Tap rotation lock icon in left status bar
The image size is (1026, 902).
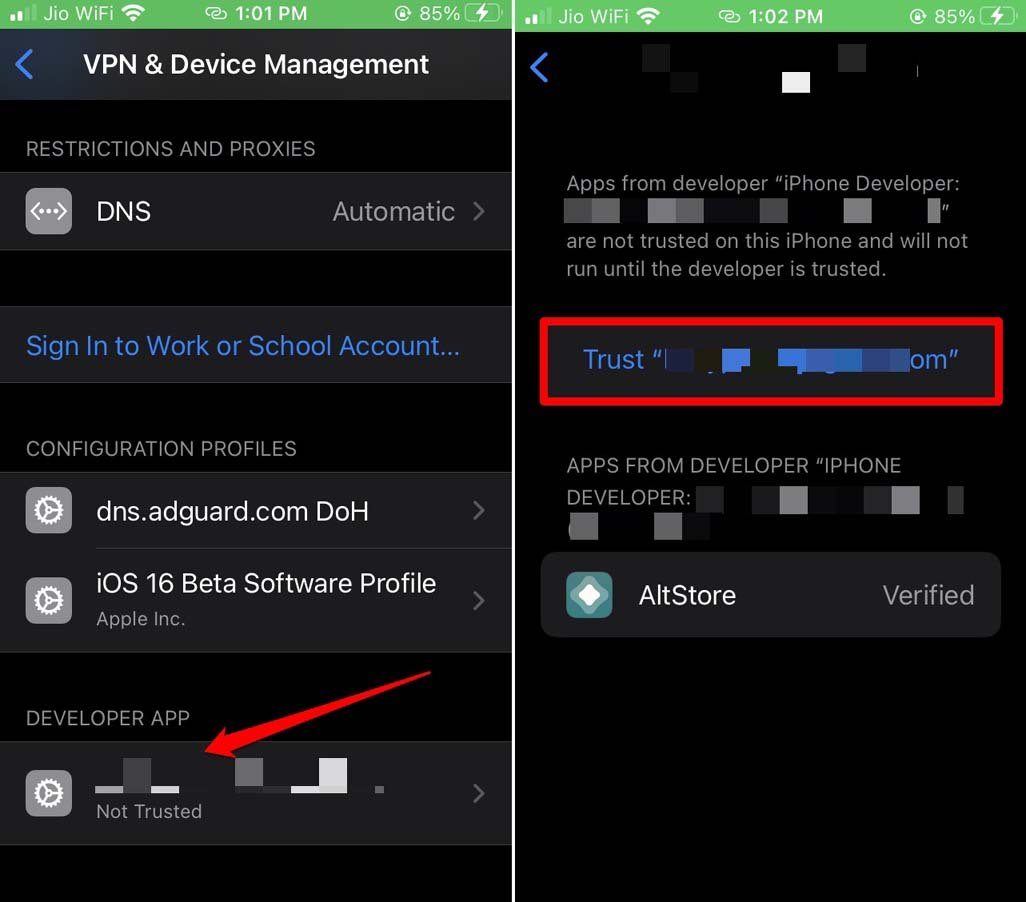coord(403,13)
